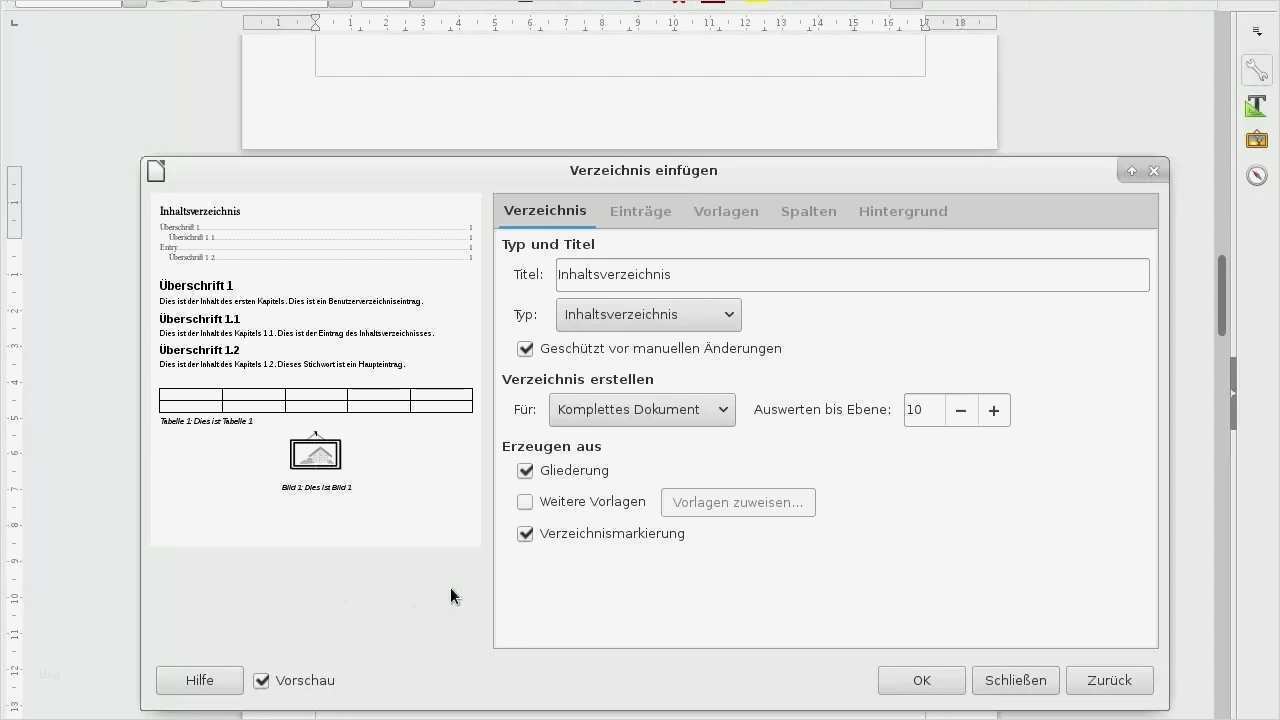Click inside the Titel input field
The width and height of the screenshot is (1280, 720).
850,274
